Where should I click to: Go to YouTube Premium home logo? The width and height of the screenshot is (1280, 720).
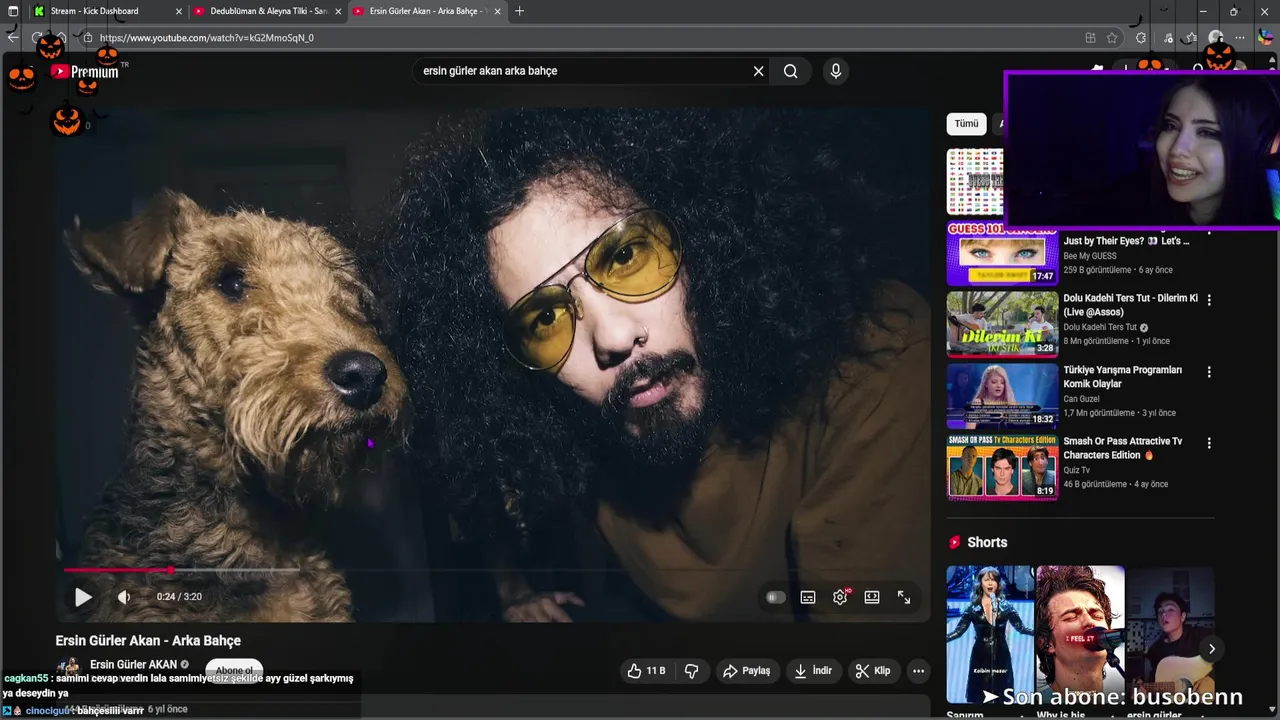[84, 72]
